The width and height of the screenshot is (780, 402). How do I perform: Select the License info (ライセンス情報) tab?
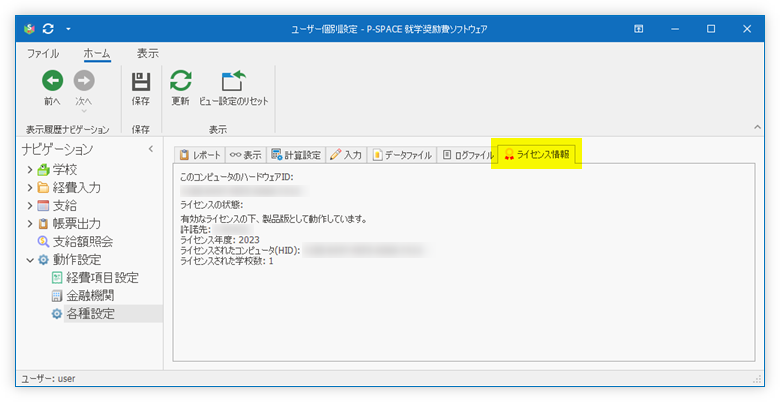pos(537,154)
